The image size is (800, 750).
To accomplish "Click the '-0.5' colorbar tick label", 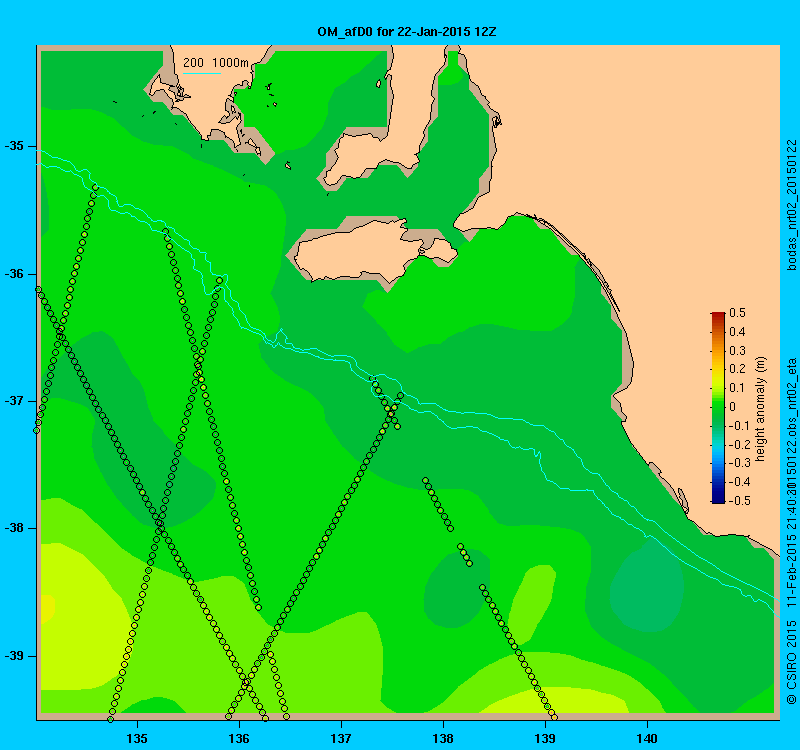I will [738, 501].
